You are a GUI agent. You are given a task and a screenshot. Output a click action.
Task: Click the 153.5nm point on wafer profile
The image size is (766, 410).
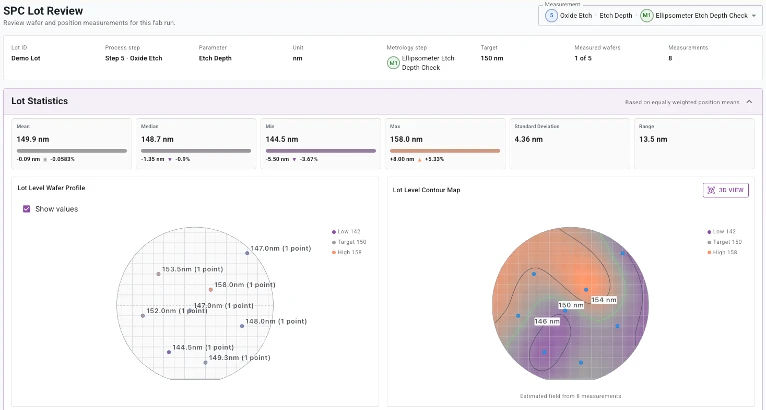tap(158, 274)
